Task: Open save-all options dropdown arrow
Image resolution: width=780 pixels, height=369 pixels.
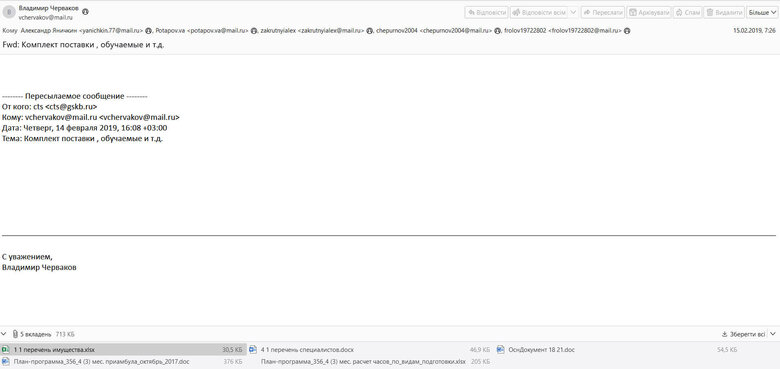Action: coord(773,334)
